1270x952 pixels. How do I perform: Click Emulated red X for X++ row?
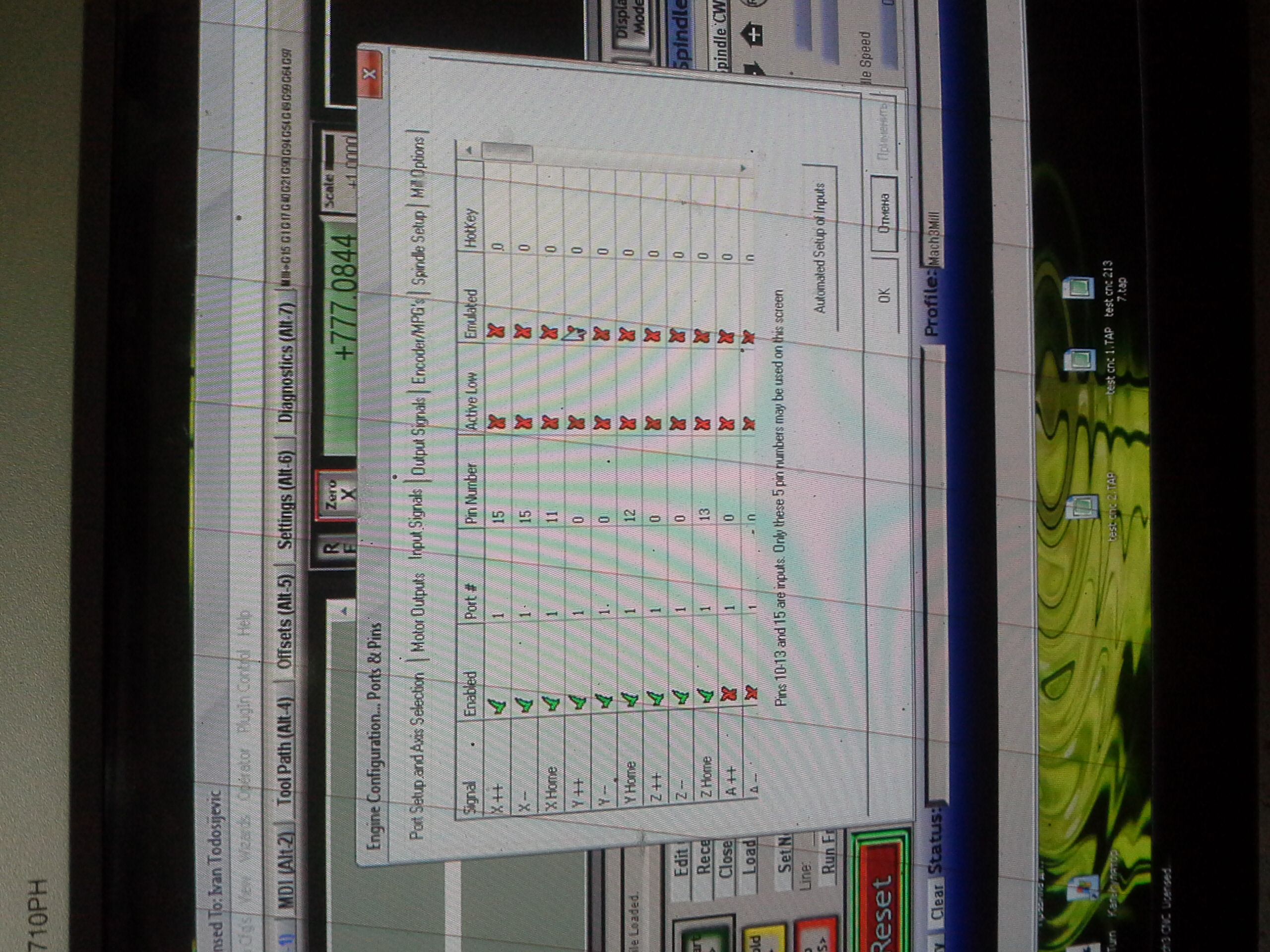coord(496,331)
